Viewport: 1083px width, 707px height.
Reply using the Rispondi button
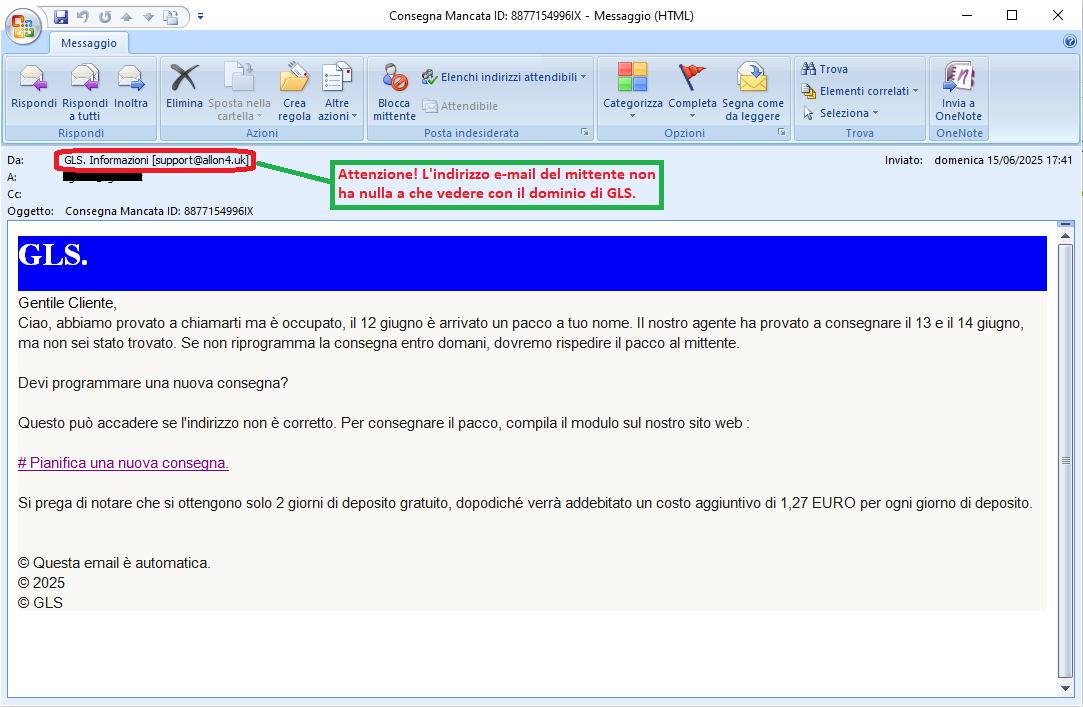(33, 93)
